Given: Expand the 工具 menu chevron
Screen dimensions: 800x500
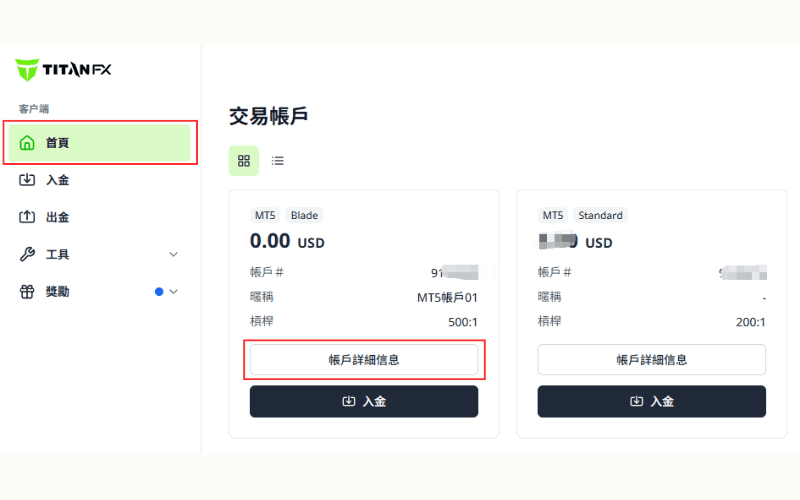Looking at the screenshot, I should click(x=173, y=254).
